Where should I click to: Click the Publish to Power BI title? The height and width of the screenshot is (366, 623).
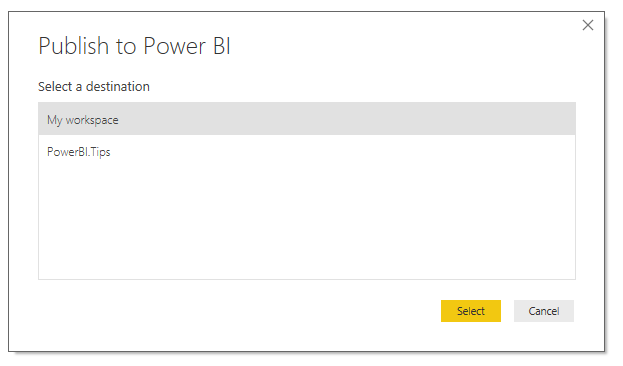click(134, 46)
